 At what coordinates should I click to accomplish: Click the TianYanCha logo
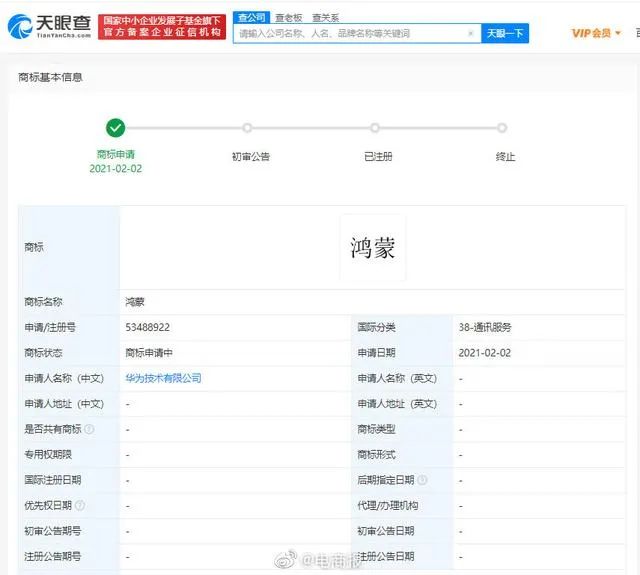point(49,26)
